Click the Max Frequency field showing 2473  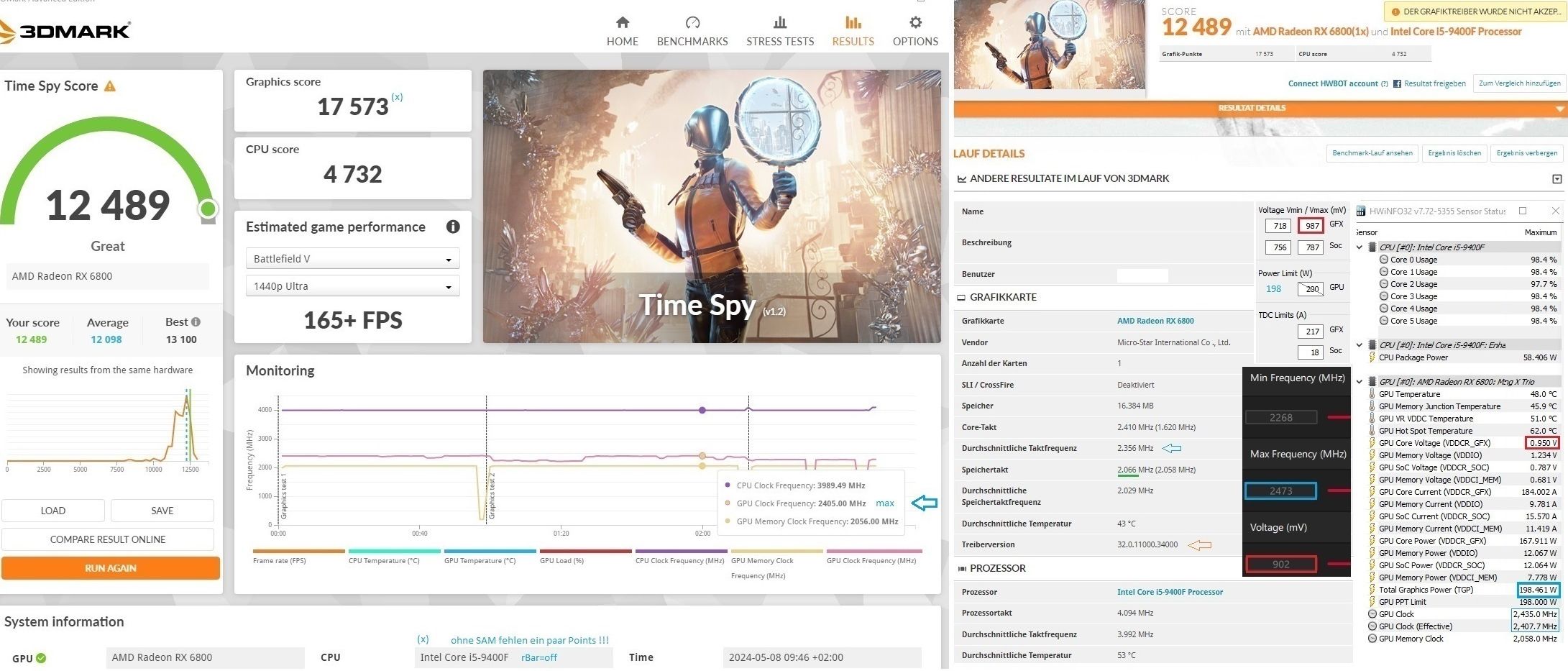[1280, 491]
